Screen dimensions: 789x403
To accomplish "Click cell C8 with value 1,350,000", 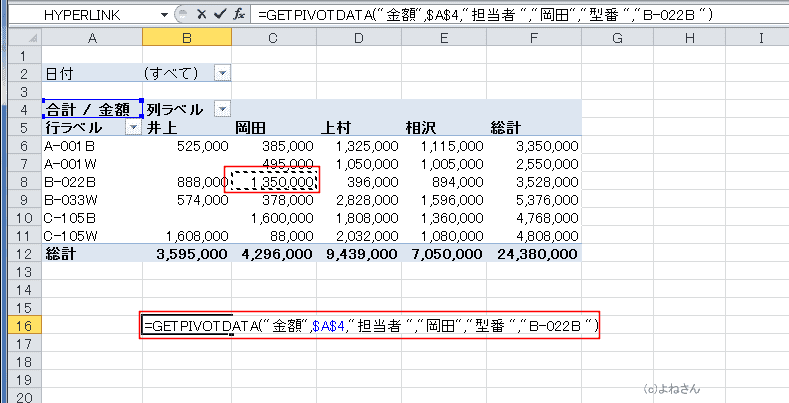I will click(274, 181).
